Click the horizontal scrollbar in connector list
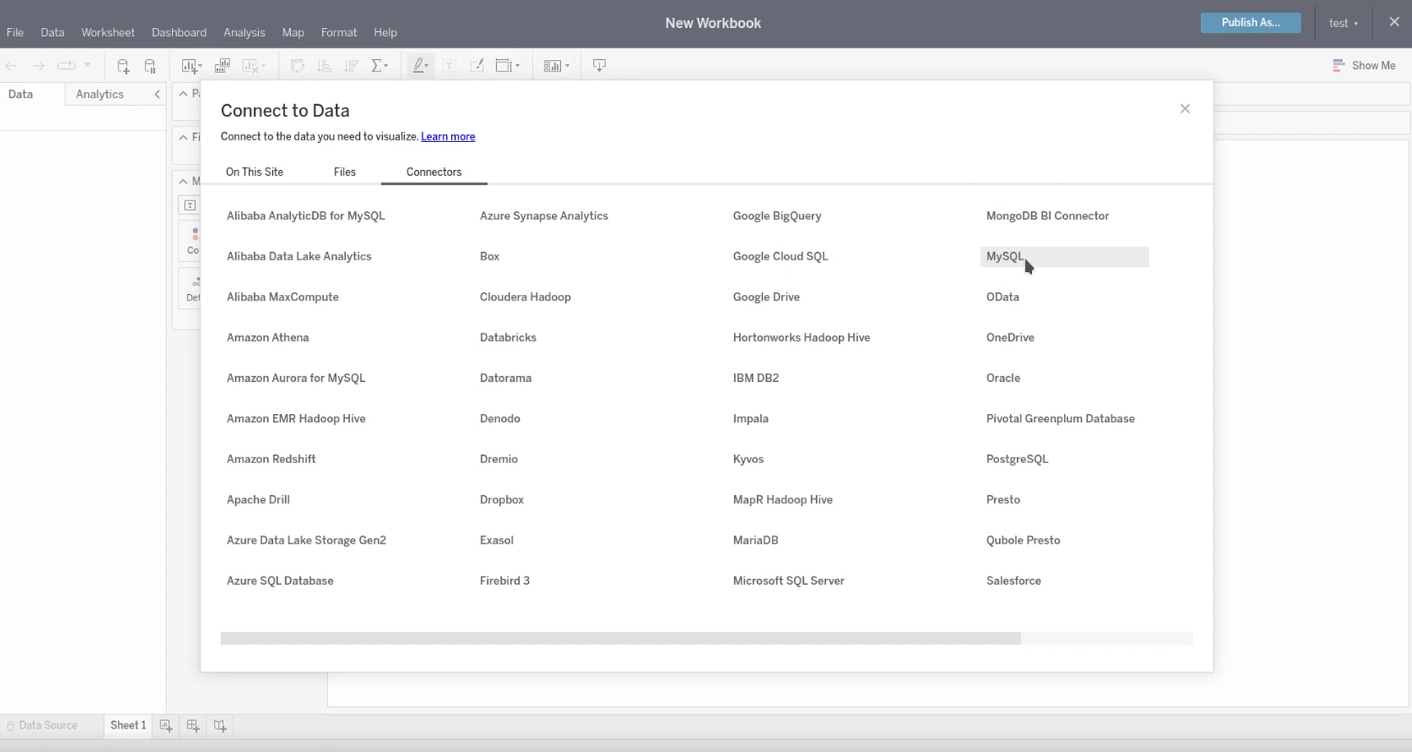1412x752 pixels. 620,638
